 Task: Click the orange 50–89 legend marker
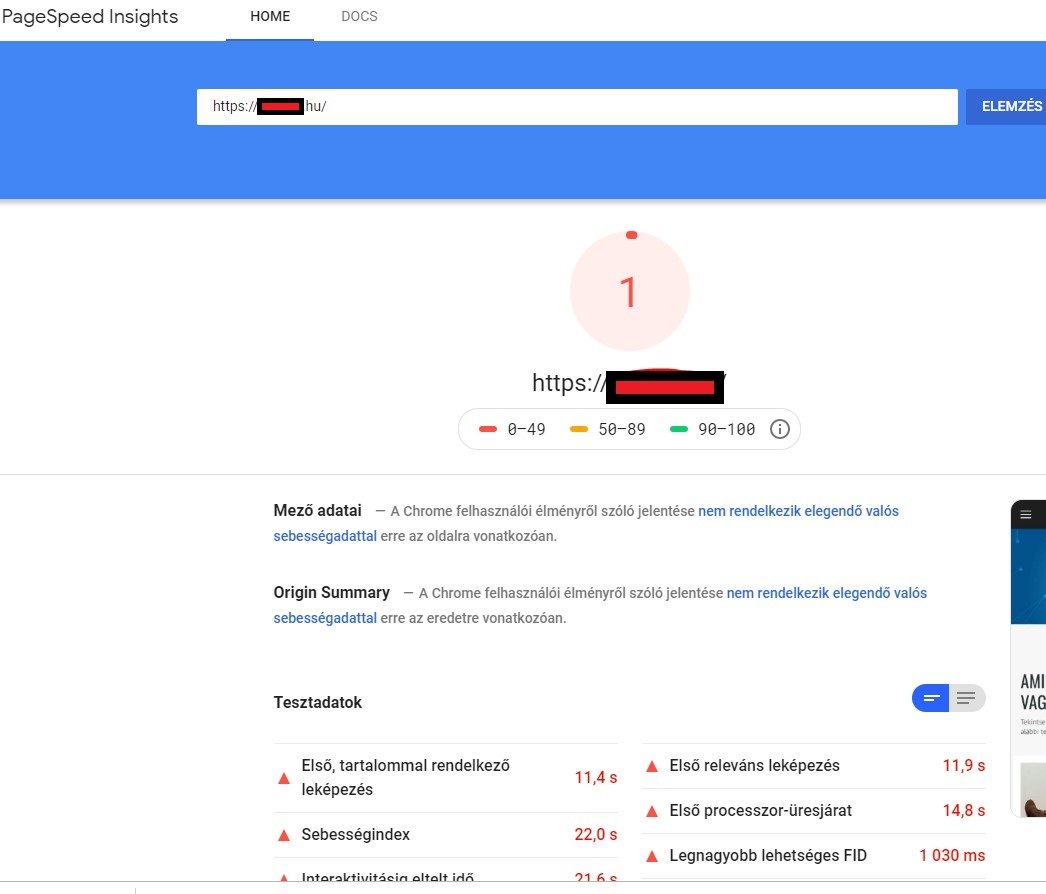579,429
